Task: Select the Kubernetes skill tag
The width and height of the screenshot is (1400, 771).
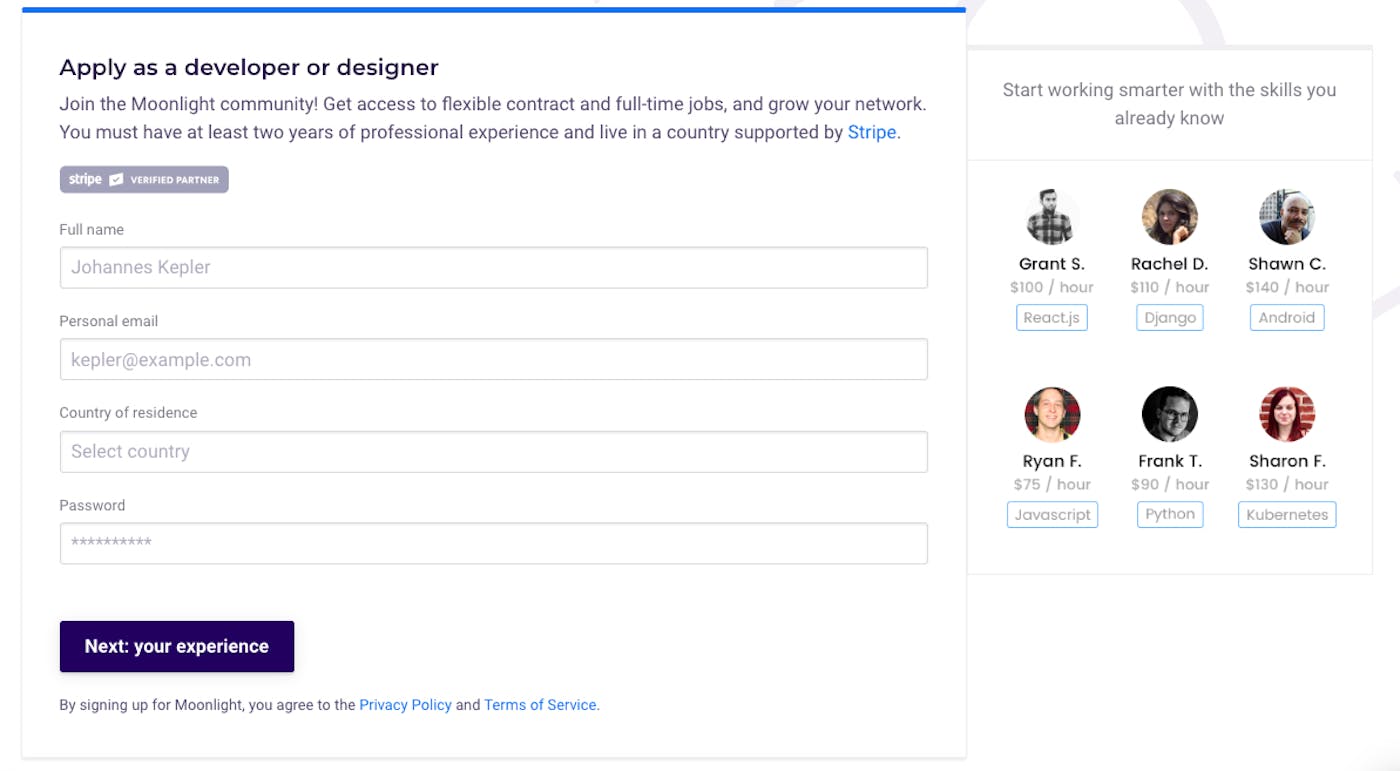Action: (x=1287, y=515)
